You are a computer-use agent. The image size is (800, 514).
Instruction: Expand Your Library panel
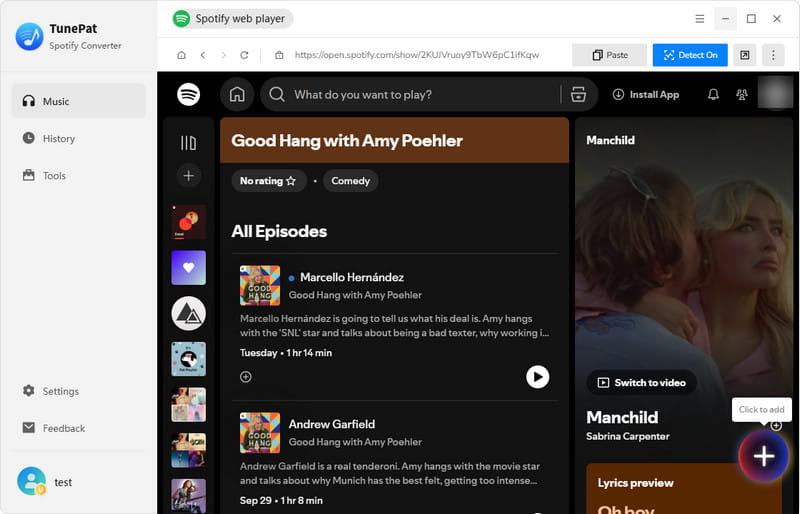188,143
